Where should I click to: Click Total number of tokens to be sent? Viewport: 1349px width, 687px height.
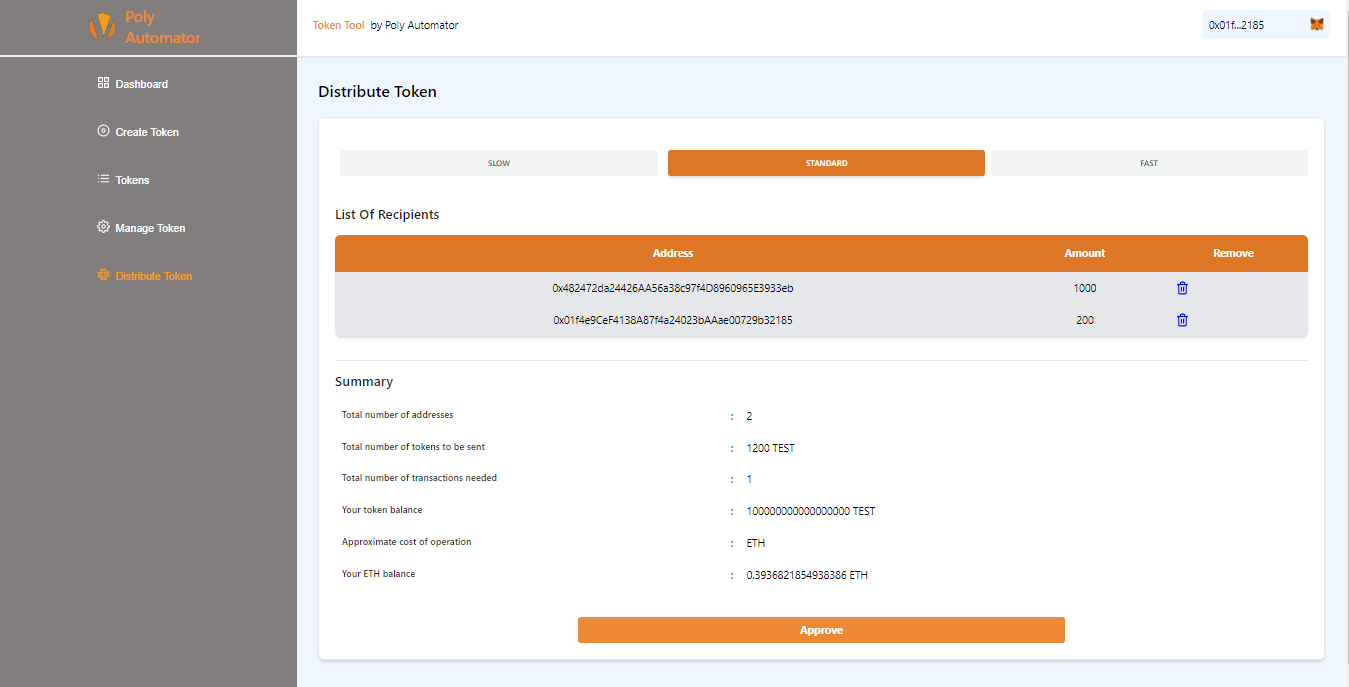point(413,446)
